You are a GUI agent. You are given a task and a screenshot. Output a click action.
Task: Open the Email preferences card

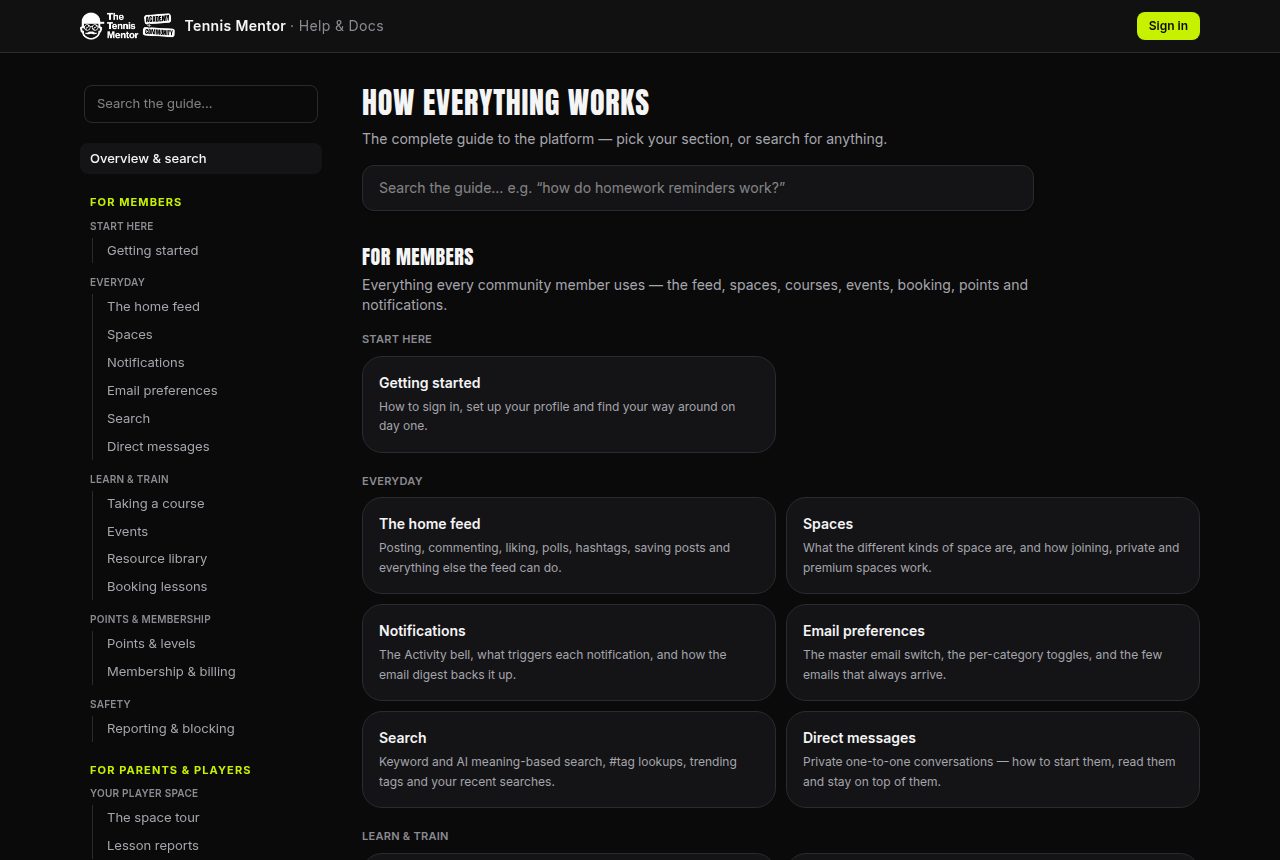[992, 652]
